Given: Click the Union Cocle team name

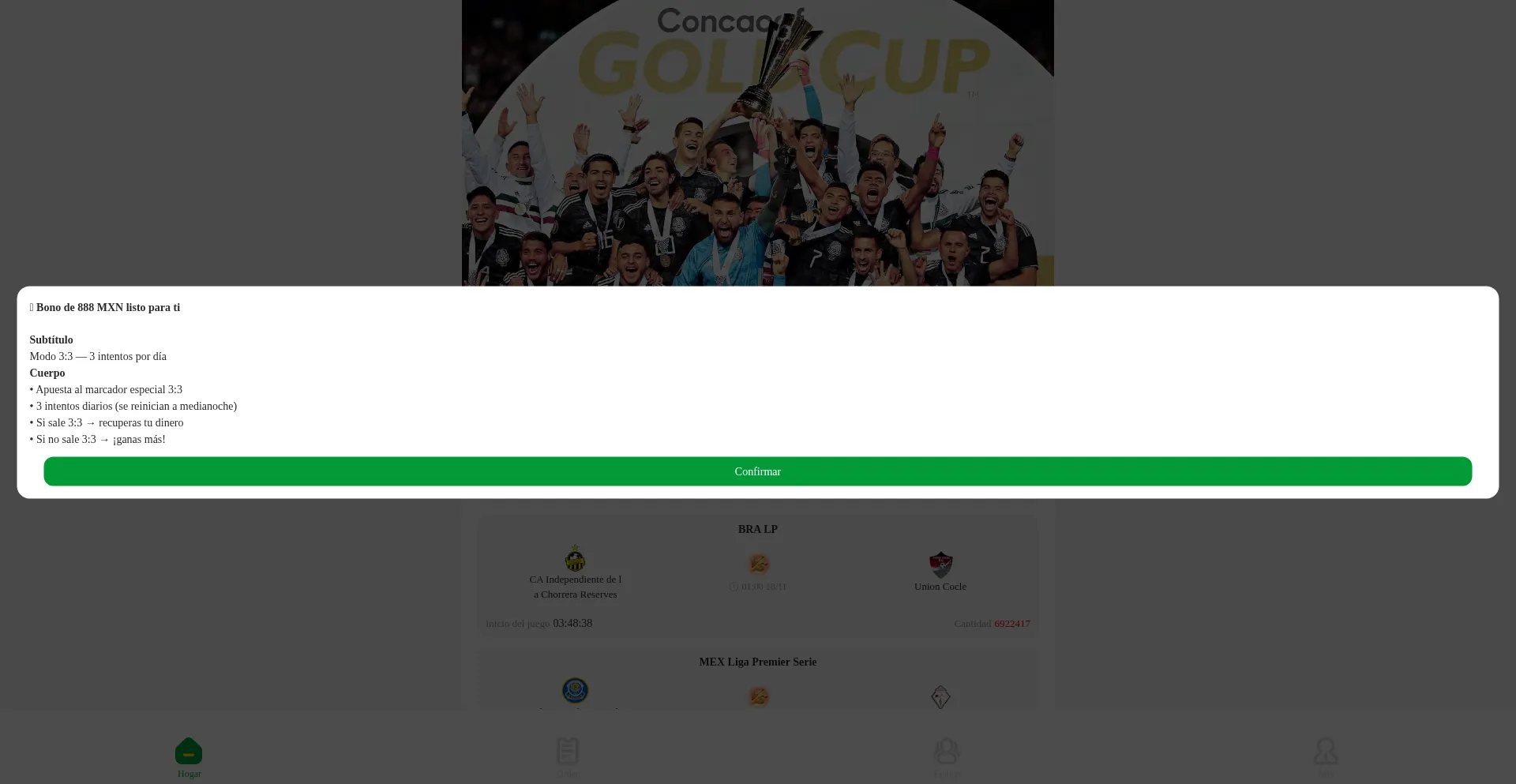Looking at the screenshot, I should coord(940,587).
